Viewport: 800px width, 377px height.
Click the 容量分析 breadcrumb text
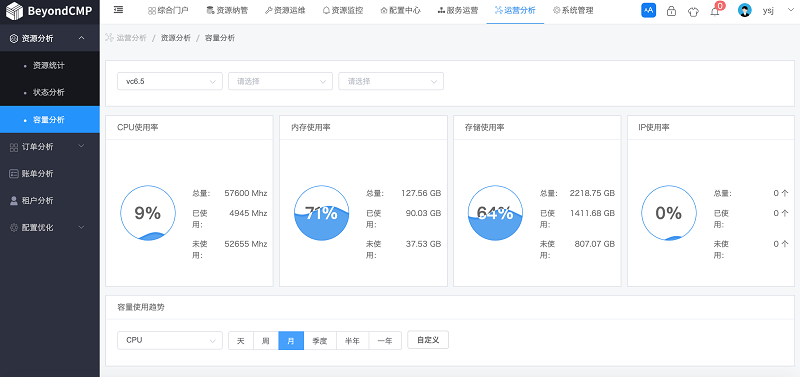[220, 38]
